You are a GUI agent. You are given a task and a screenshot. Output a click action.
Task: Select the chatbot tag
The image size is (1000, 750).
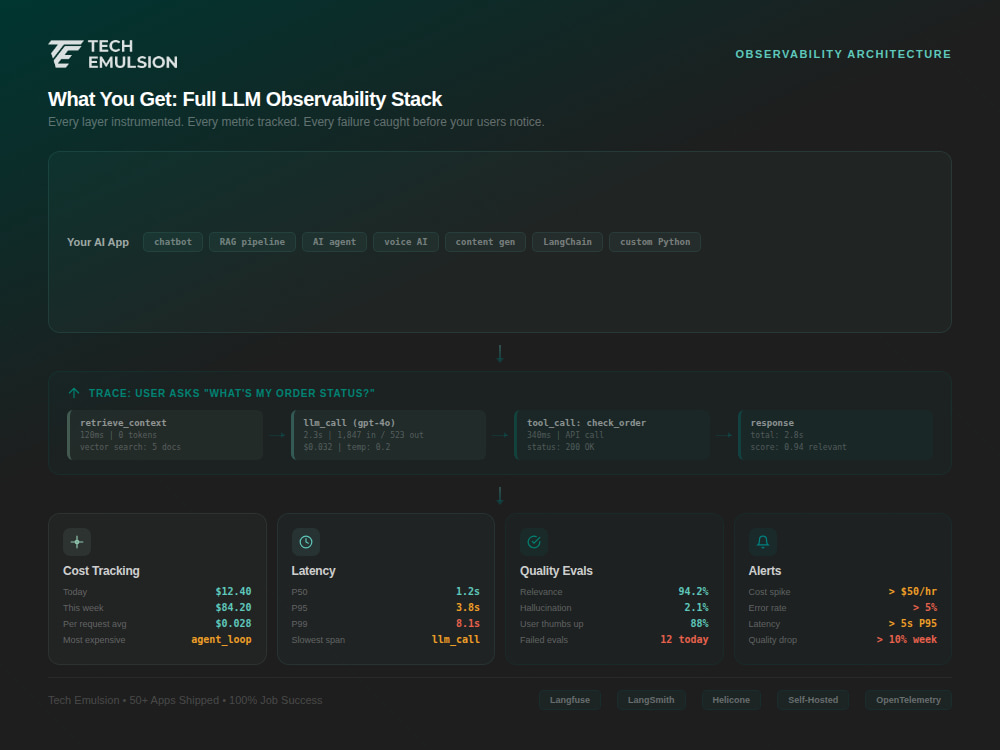click(173, 242)
